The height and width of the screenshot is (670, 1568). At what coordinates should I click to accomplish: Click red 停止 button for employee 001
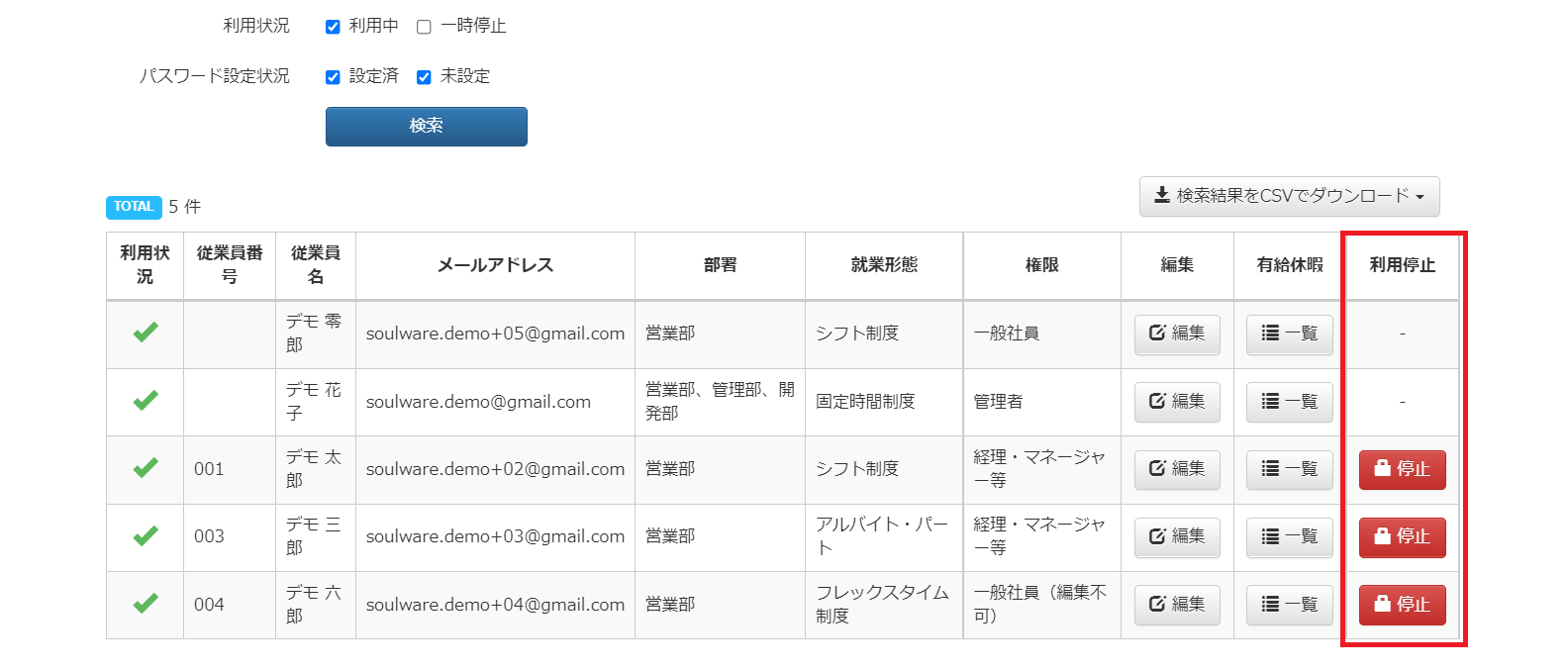[1402, 469]
